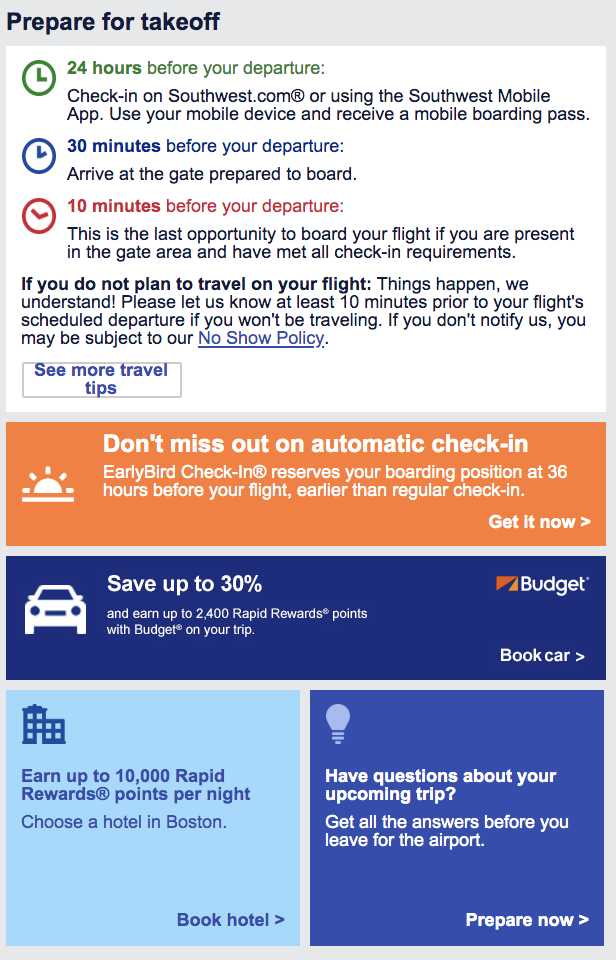Follow the Book hotel link
Image resolution: width=616 pixels, height=960 pixels.
coord(230,920)
